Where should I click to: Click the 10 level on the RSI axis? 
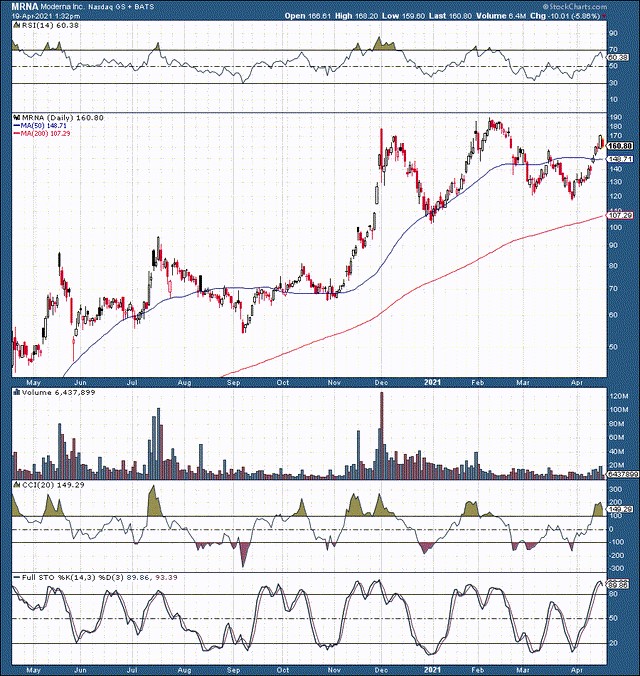(613, 100)
